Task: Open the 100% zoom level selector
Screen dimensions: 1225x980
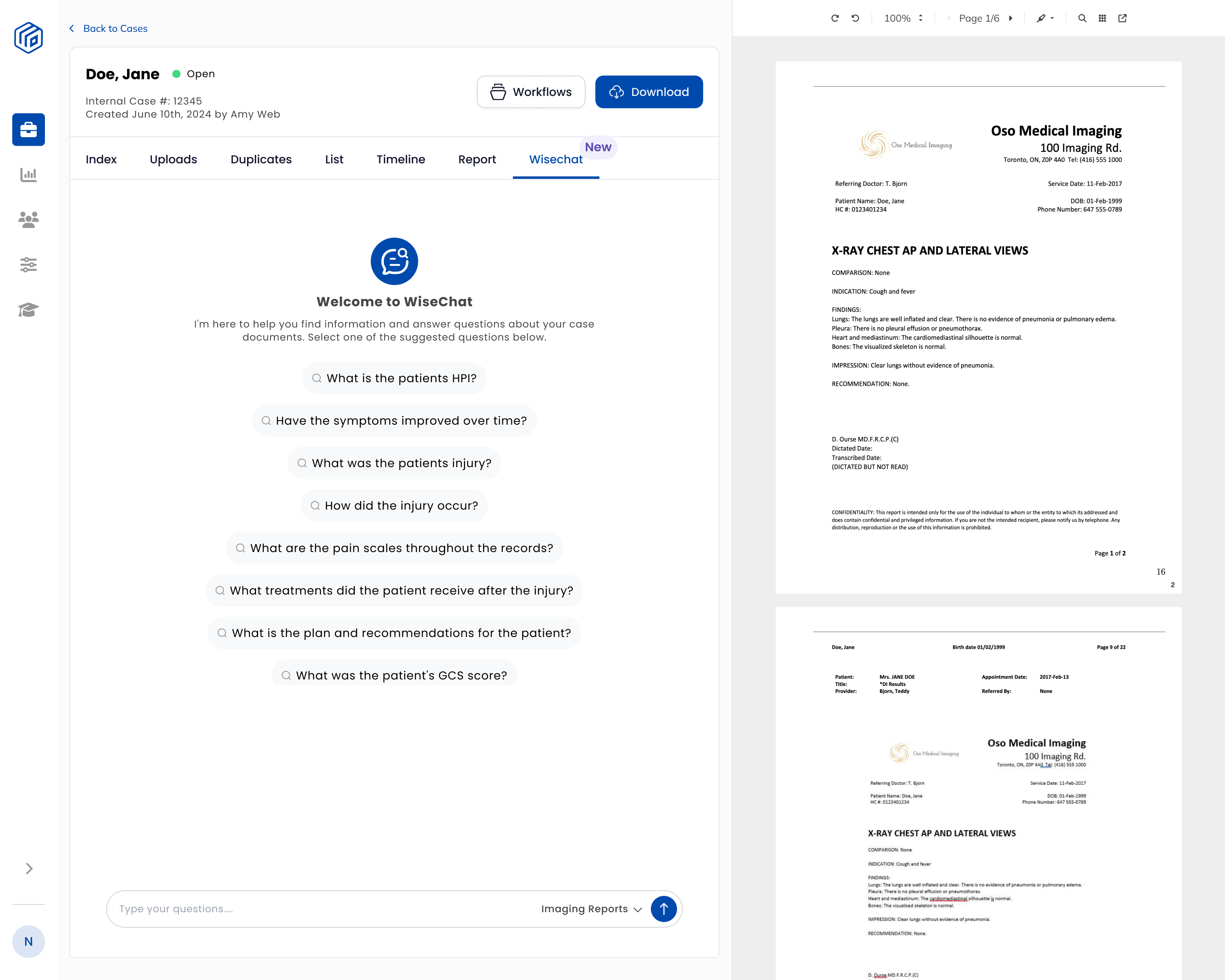Action: (903, 18)
